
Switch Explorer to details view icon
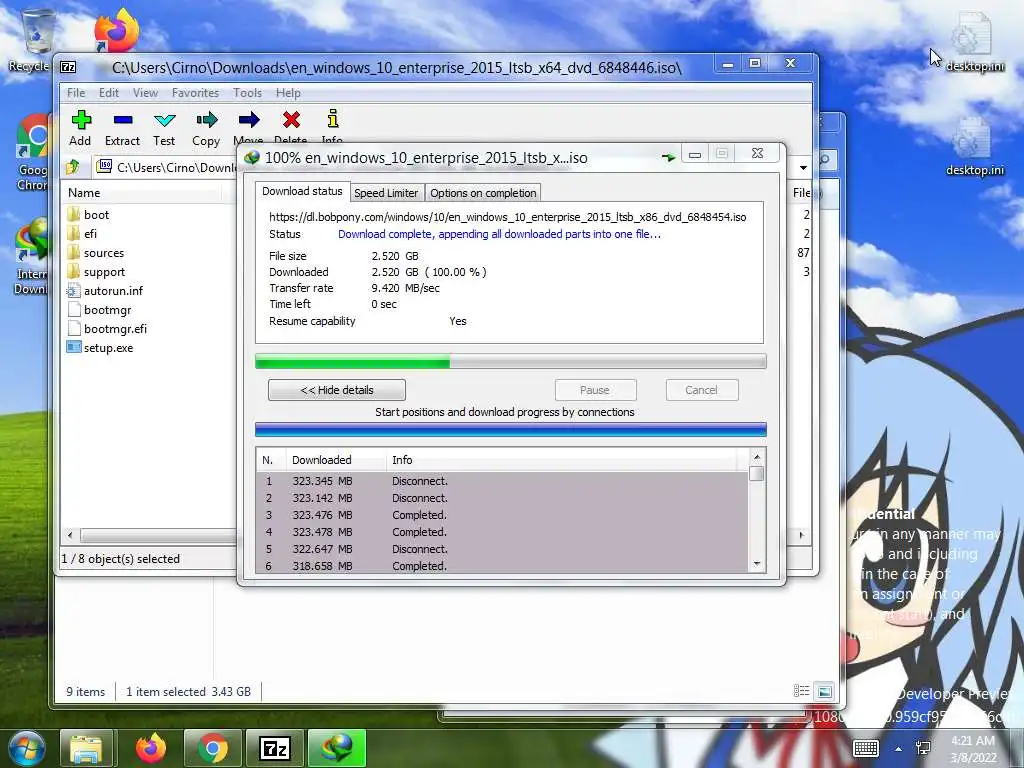pyautogui.click(x=801, y=691)
